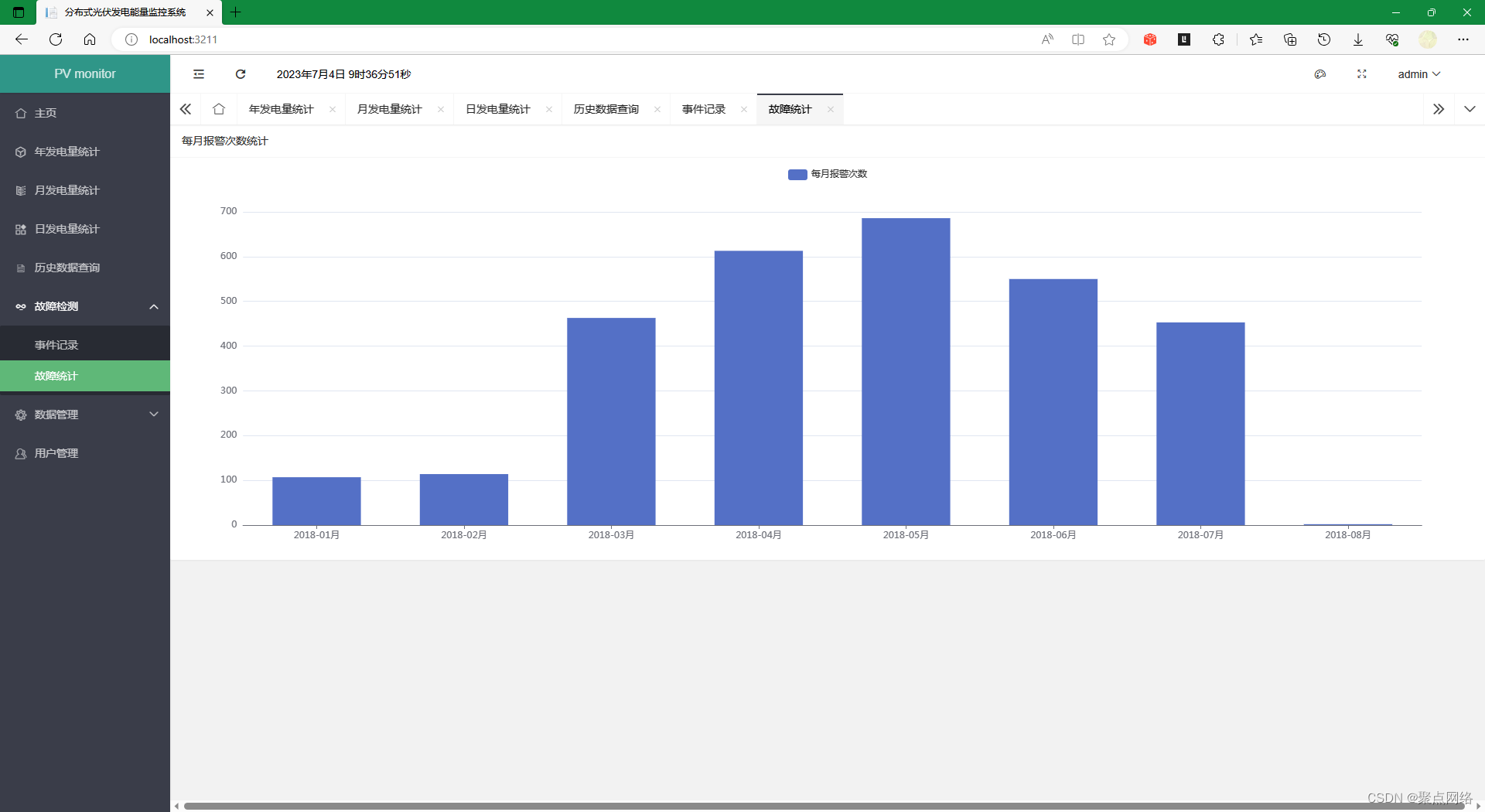1485x812 pixels.
Task: Open browser favorites star icon
Action: [x=1109, y=39]
